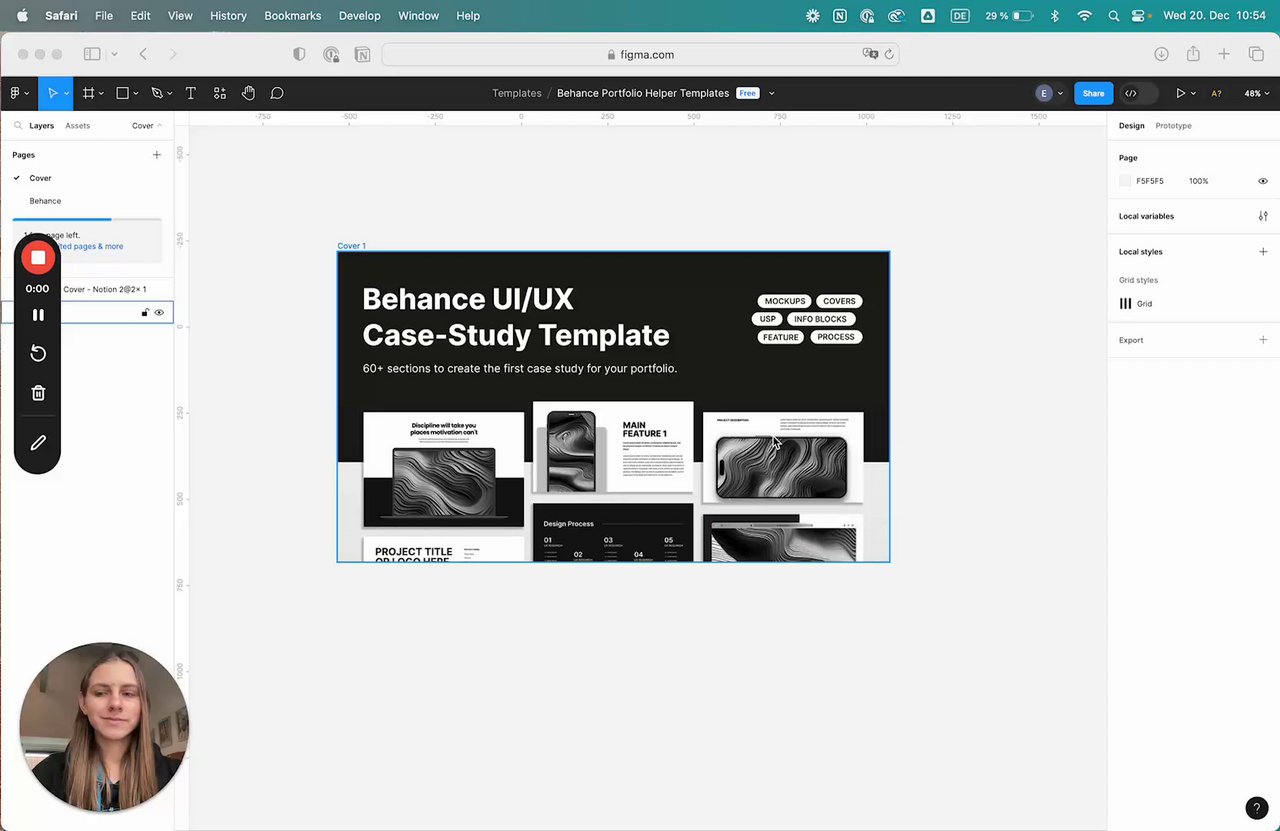
Task: Pause the screen recording
Action: tap(38, 315)
